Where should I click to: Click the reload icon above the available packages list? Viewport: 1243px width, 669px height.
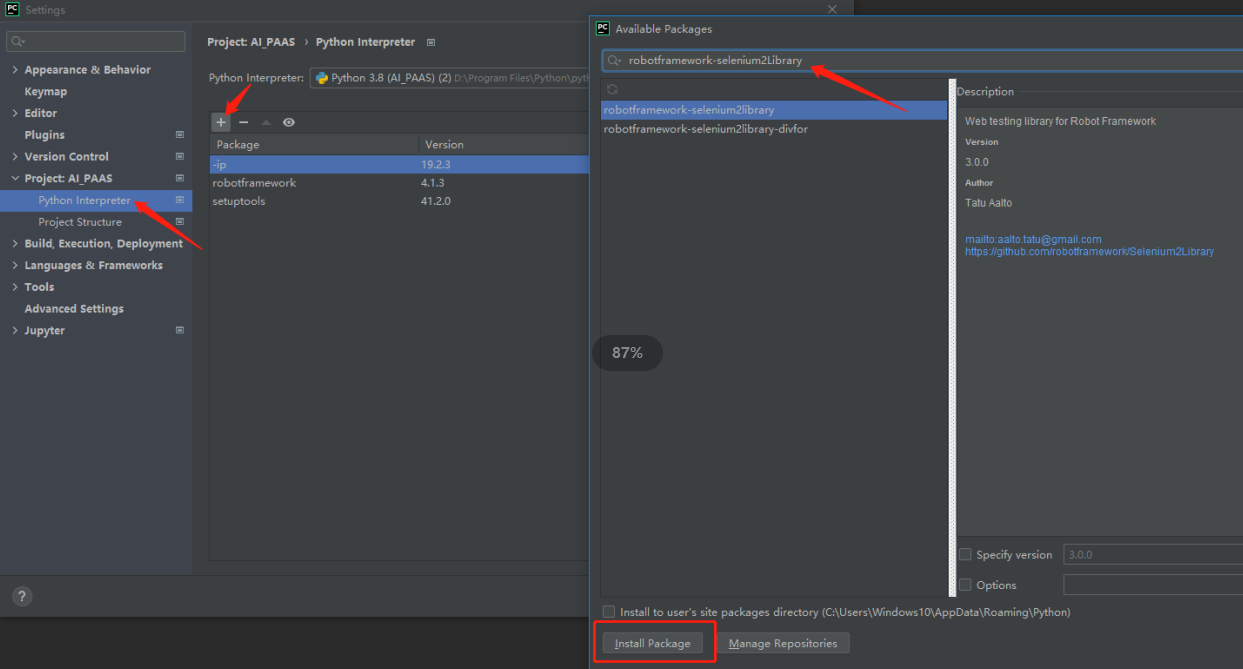612,90
